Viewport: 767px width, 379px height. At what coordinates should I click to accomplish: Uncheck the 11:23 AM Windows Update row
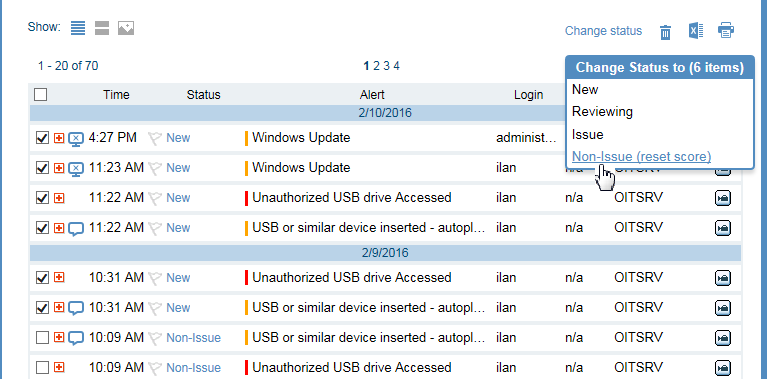click(x=43, y=168)
